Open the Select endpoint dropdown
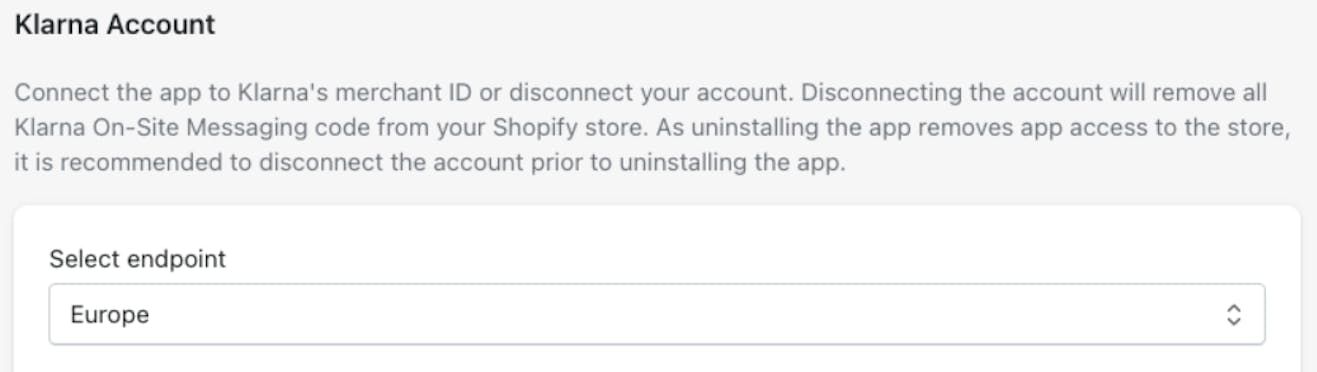This screenshot has height=372, width=1317. coord(657,315)
